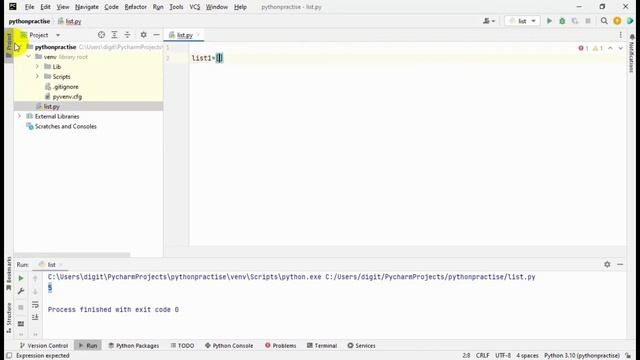Click 4 spaces indent setting

527,356
